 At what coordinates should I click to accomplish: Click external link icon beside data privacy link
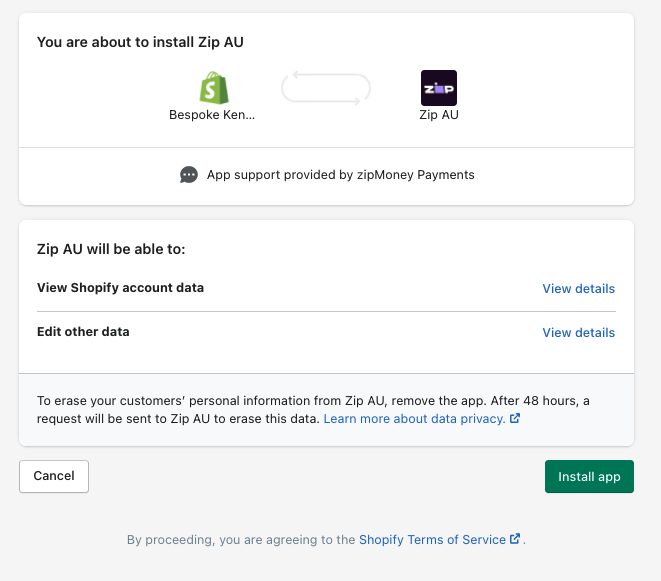(x=515, y=418)
